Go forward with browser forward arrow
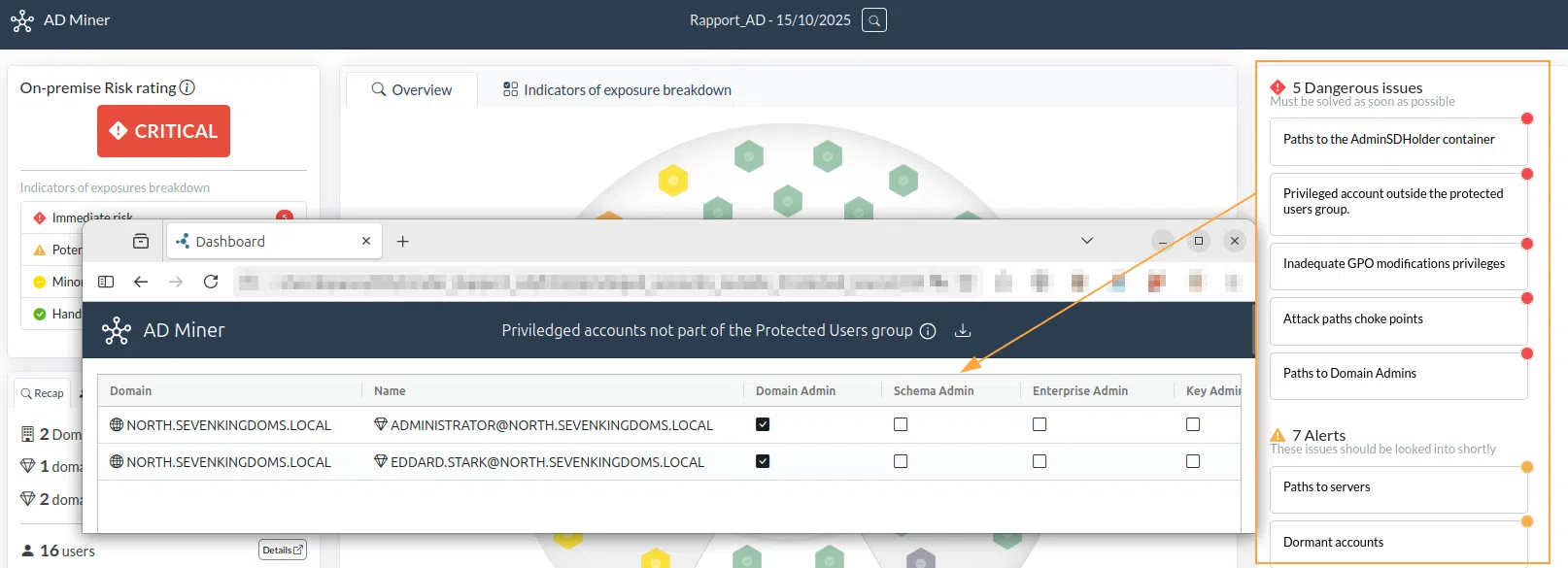 [x=176, y=282]
